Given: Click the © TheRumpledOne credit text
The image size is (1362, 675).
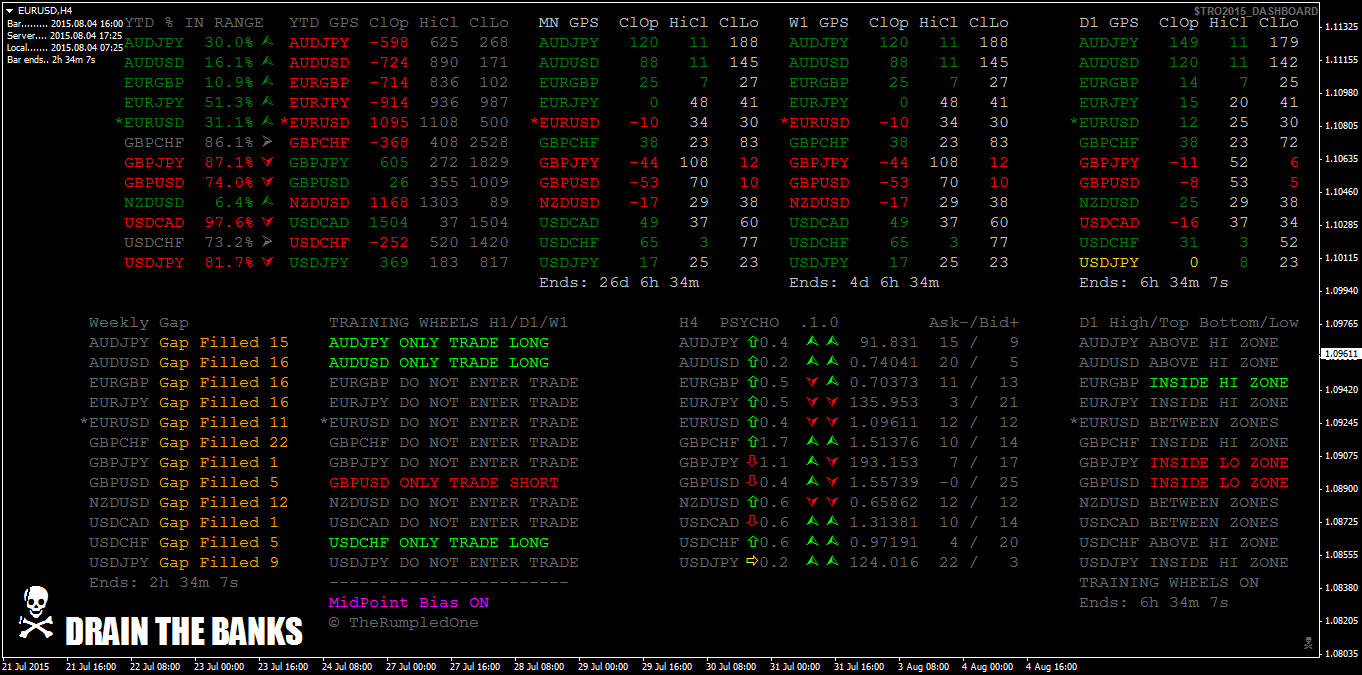Looking at the screenshot, I should tap(403, 623).
